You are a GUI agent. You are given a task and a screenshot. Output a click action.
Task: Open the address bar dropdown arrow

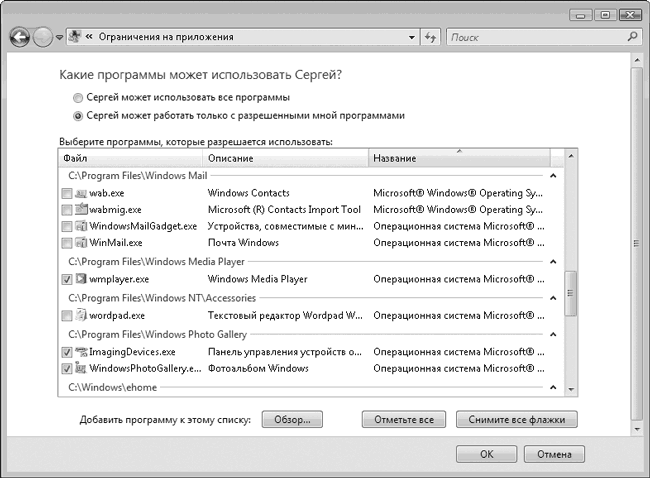tap(411, 37)
